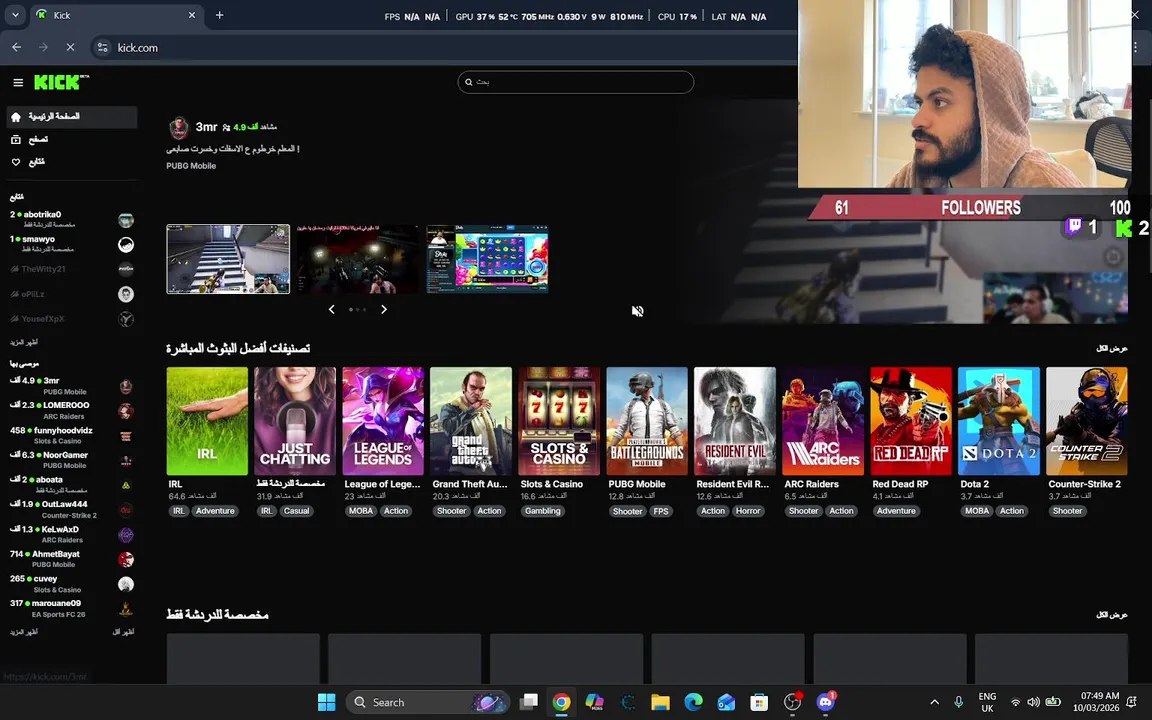The height and width of the screenshot is (720, 1152).
Task: Open the ARC Raiders category card
Action: tap(823, 421)
